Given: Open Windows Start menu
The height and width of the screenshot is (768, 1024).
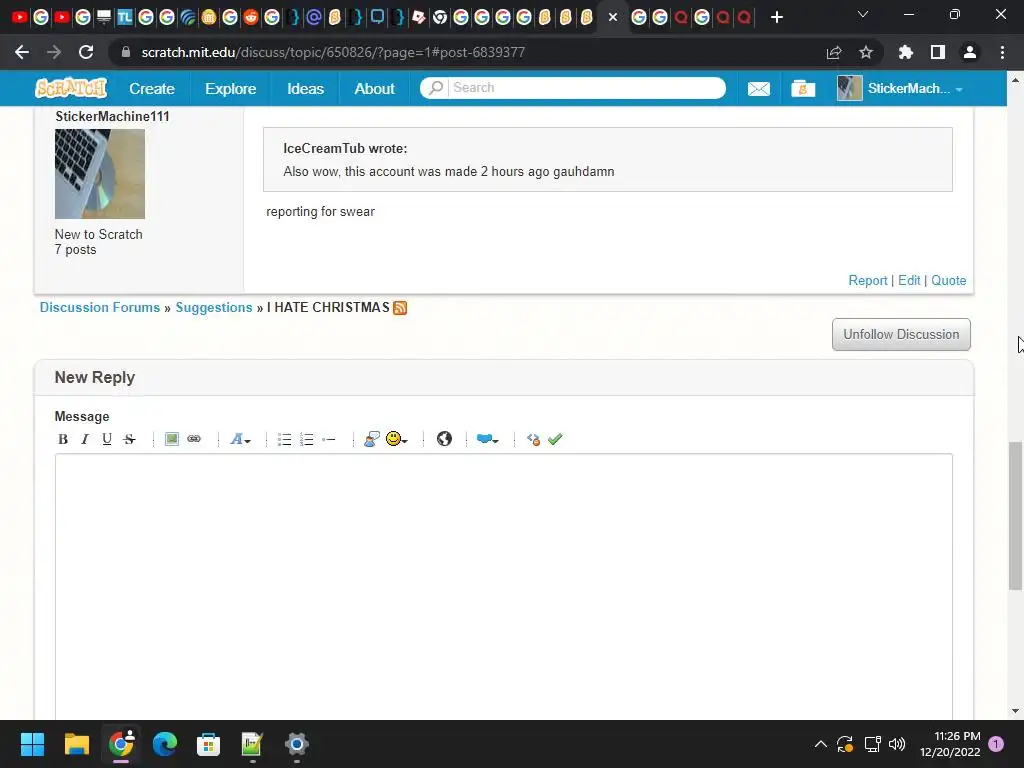Looking at the screenshot, I should (33, 744).
